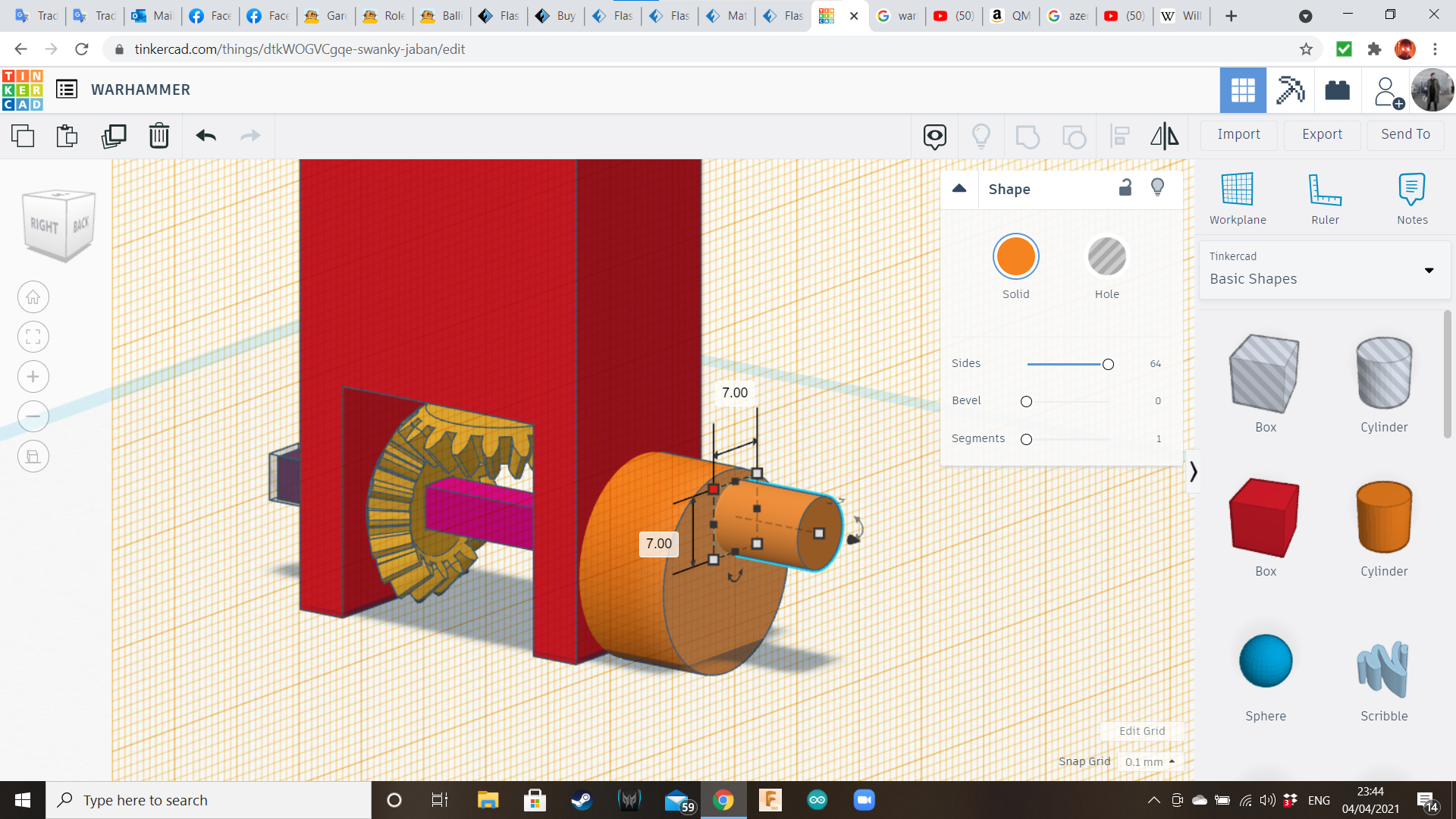Image resolution: width=1456 pixels, height=819 pixels.
Task: Click the Duplicate and repeat icon
Action: coord(114,136)
